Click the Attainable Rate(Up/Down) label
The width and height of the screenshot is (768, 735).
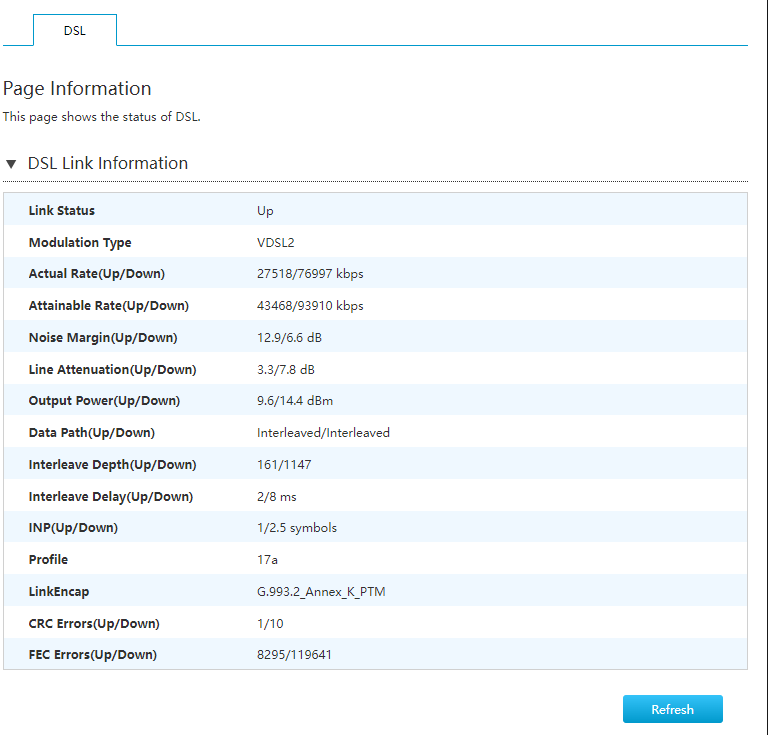(109, 306)
